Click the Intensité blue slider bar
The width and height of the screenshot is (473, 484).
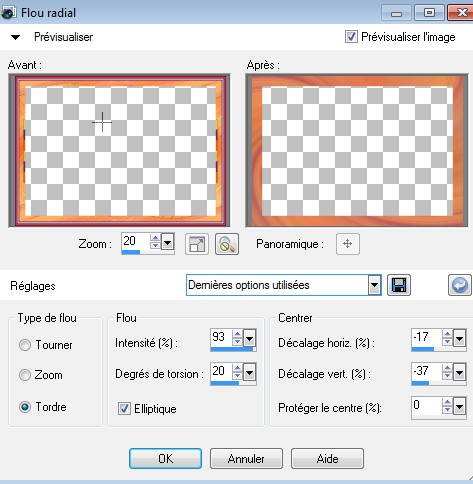point(233,349)
